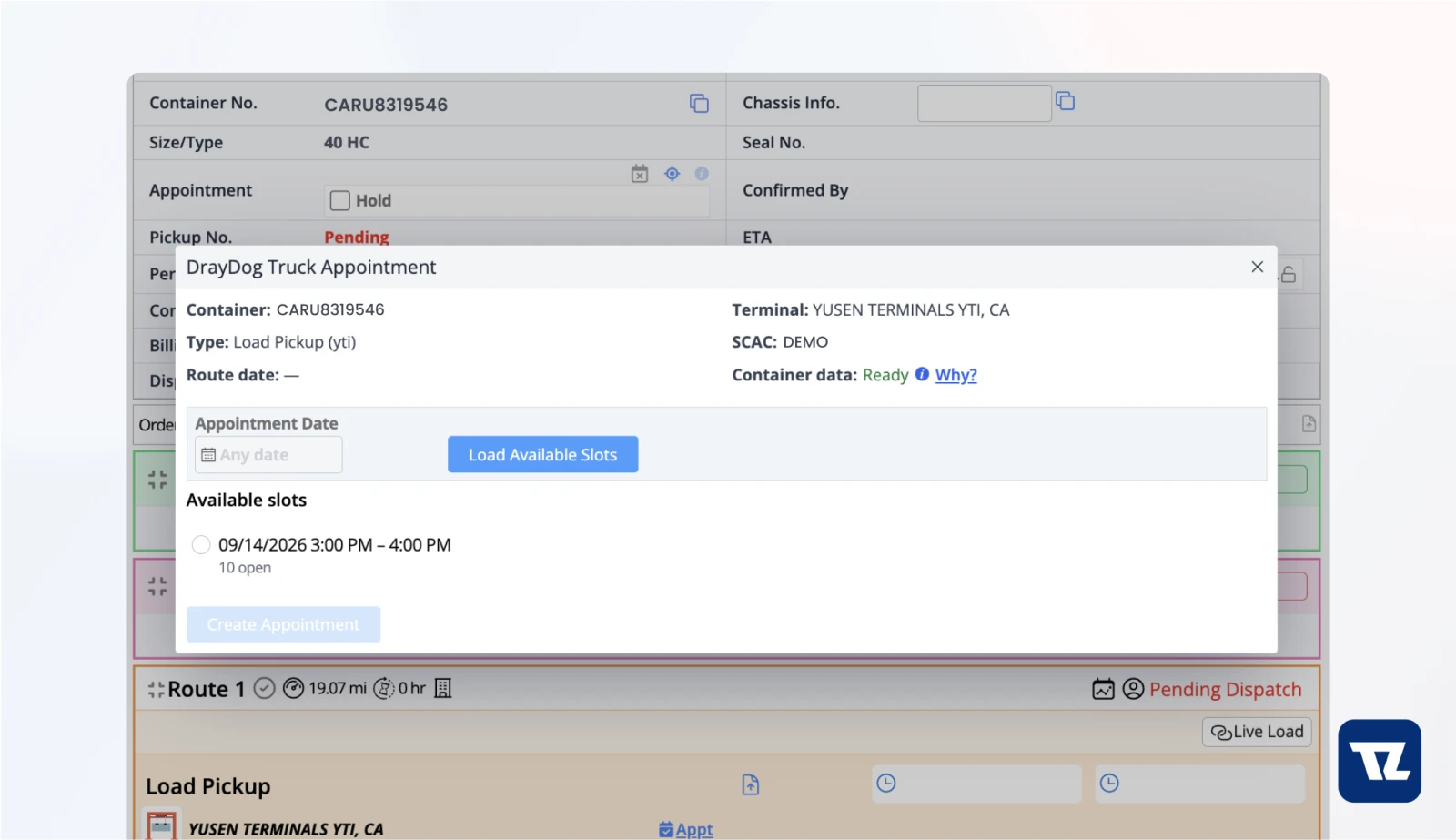Click the 40 HC size/type value
The width and height of the screenshot is (1456, 840).
tap(347, 143)
